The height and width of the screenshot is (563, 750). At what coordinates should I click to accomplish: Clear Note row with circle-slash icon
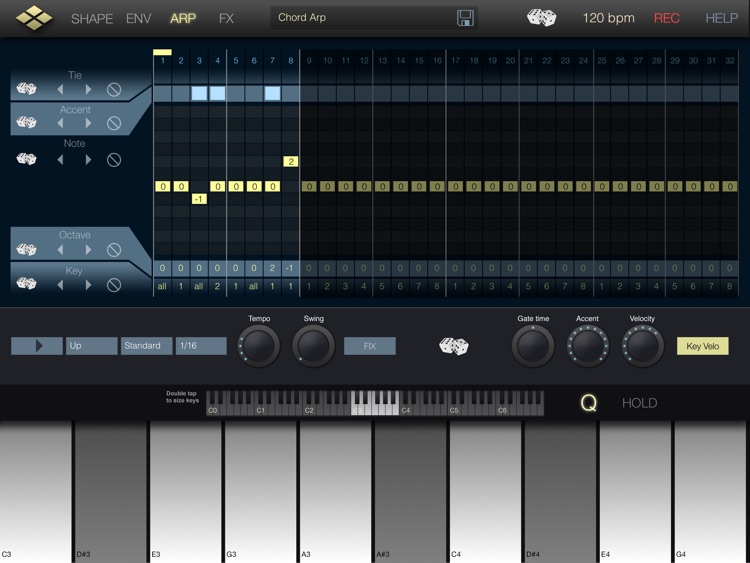pyautogui.click(x=114, y=160)
